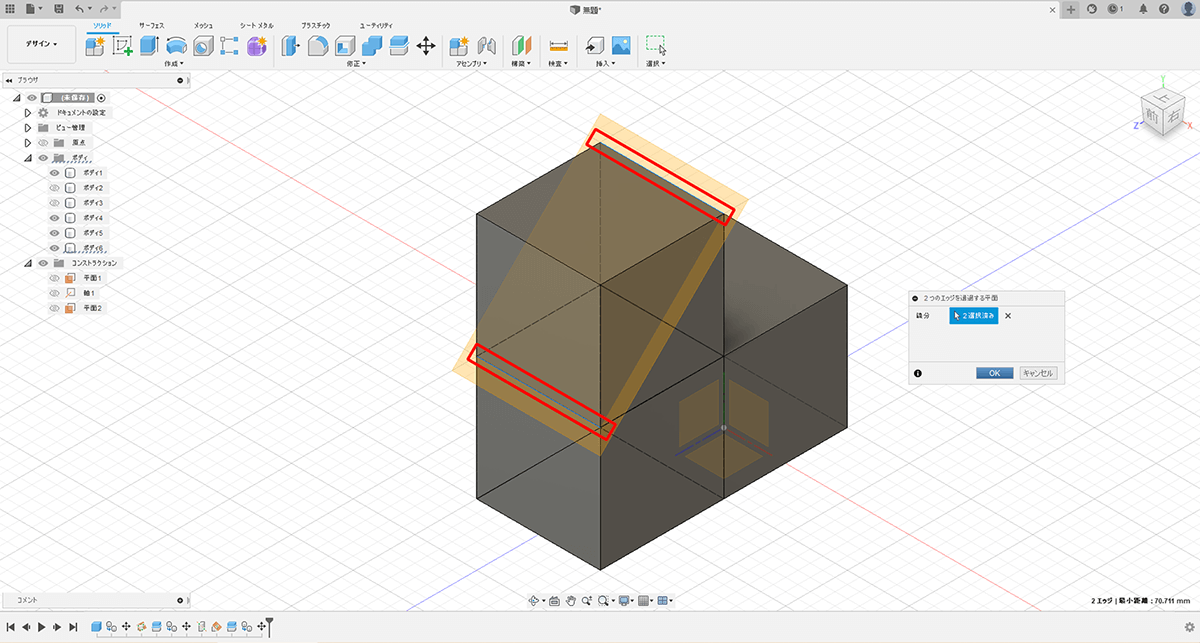Screen dimensions: 1200x643
Task: Select the Revolve tool icon
Action: tap(176, 45)
